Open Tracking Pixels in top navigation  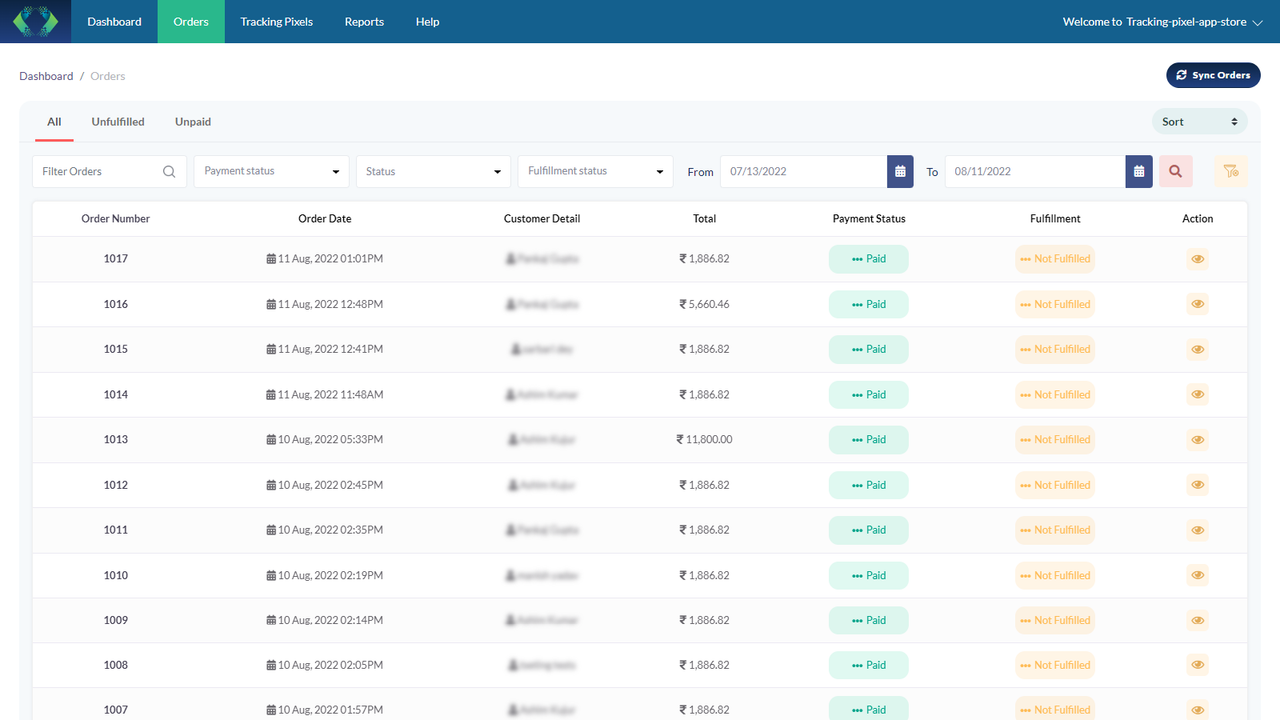(276, 21)
